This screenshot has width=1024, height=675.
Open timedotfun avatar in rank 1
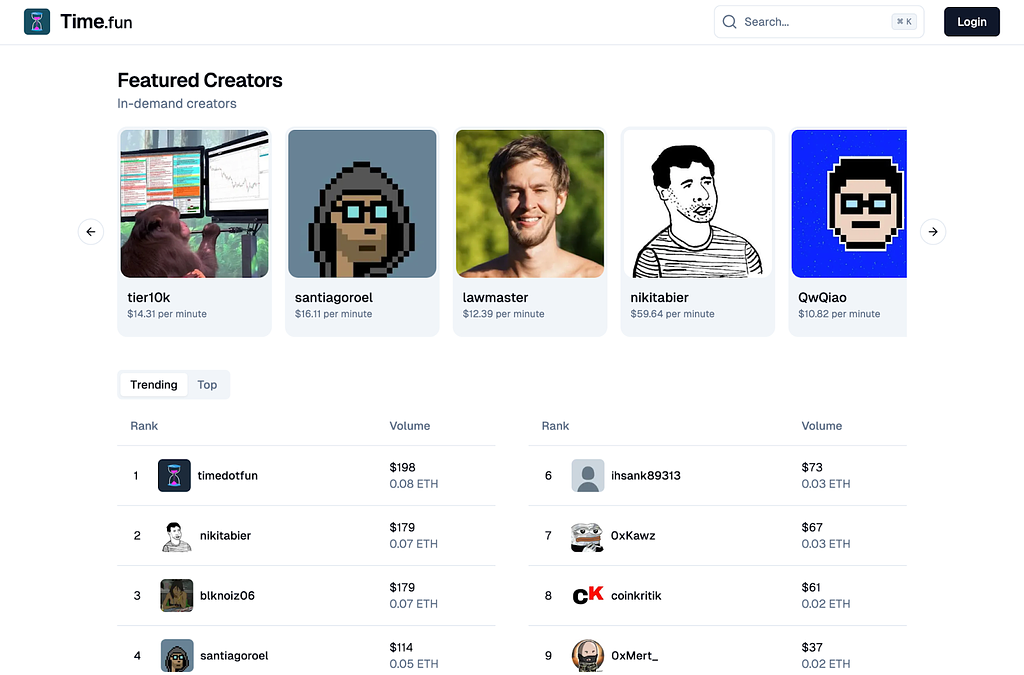[x=174, y=475]
